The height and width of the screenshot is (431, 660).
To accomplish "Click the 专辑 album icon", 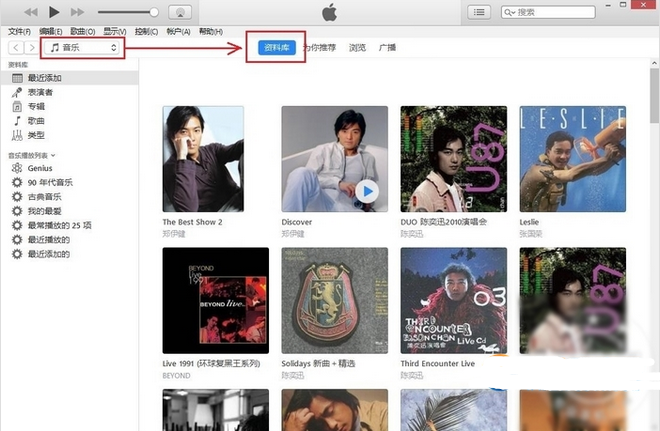I will (x=17, y=106).
